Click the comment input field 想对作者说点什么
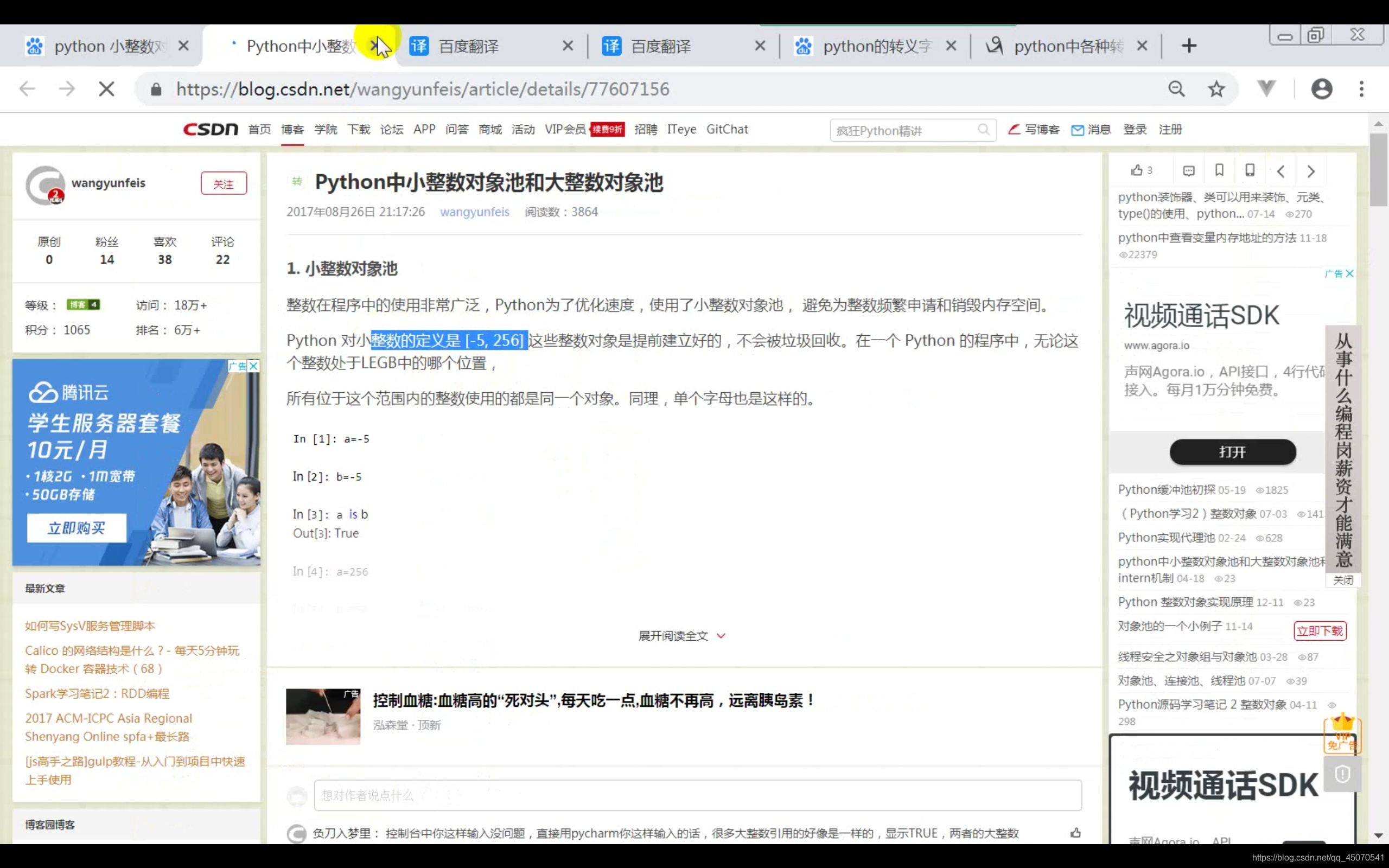 [x=697, y=795]
